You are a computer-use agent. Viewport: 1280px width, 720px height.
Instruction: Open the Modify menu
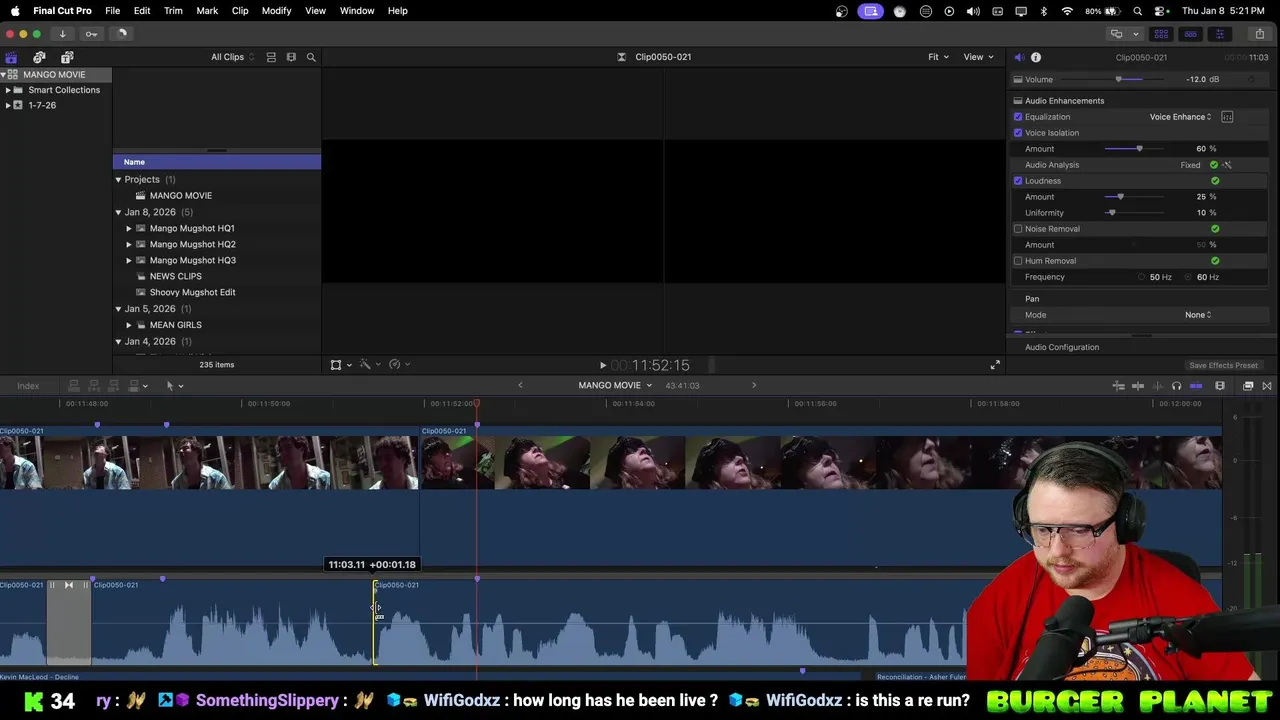pos(277,11)
